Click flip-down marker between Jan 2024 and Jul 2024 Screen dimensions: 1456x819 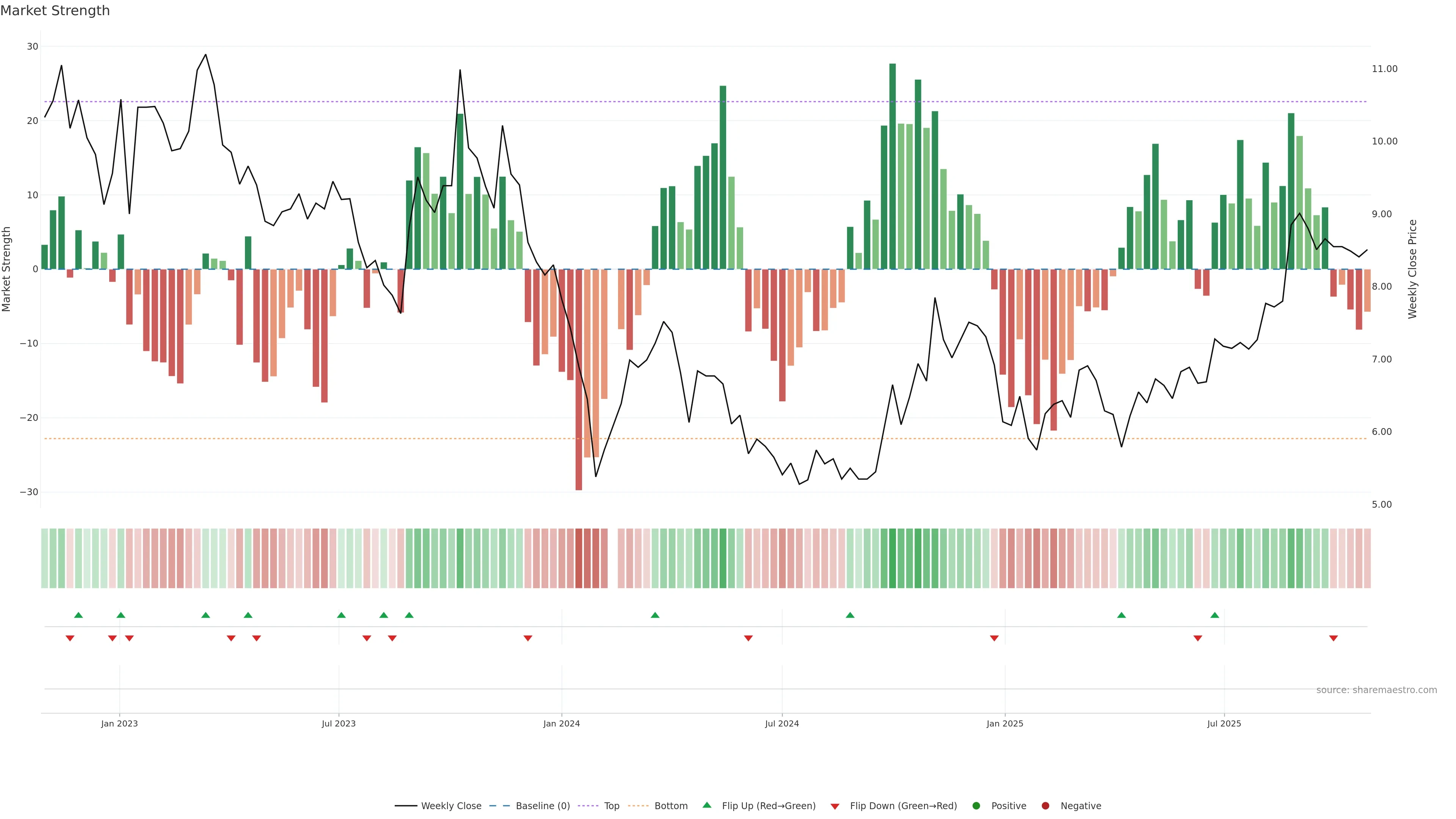point(748,638)
